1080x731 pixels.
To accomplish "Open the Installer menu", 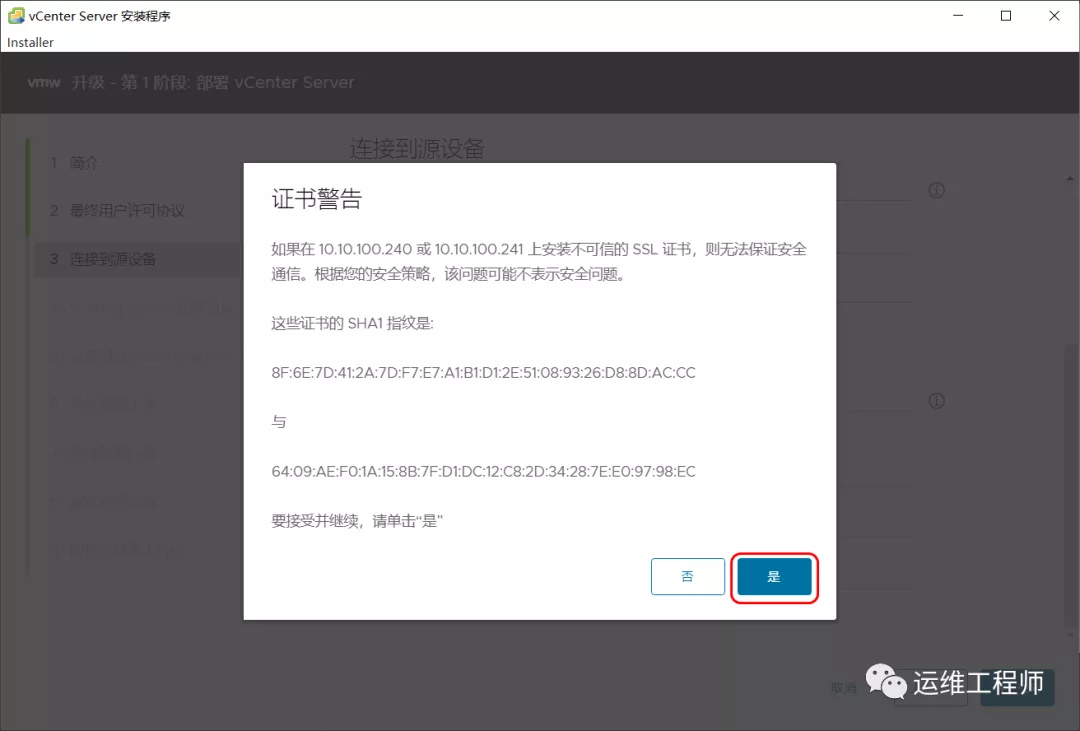I will pyautogui.click(x=31, y=43).
